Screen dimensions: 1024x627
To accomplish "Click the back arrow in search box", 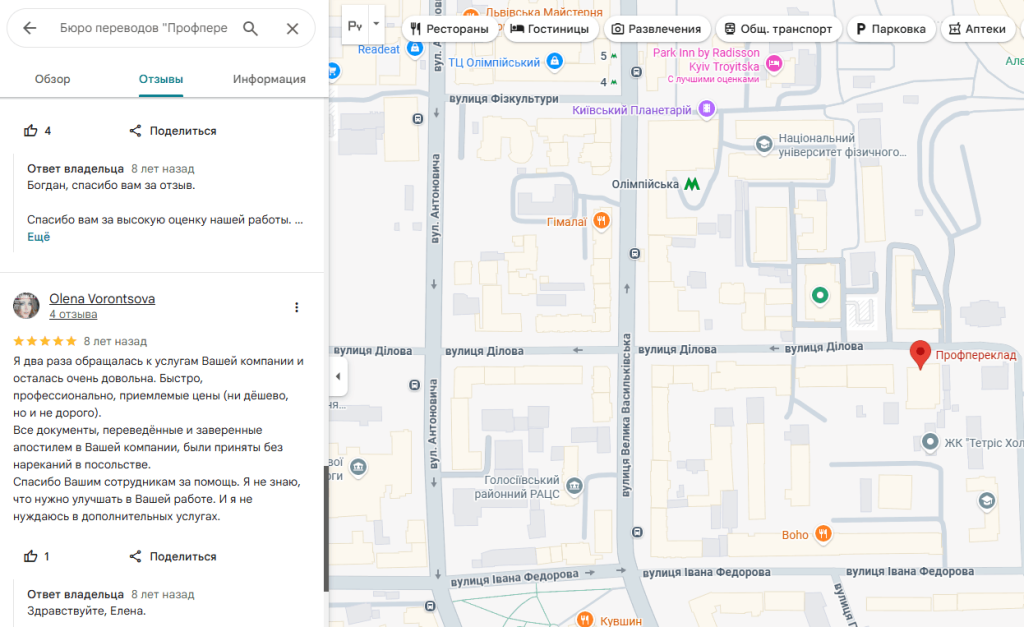I will (29, 28).
